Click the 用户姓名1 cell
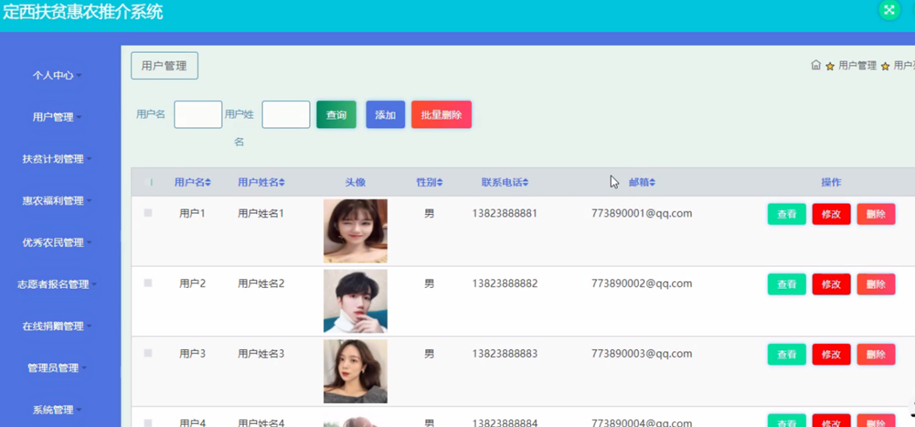This screenshot has width=915, height=427. pos(261,214)
